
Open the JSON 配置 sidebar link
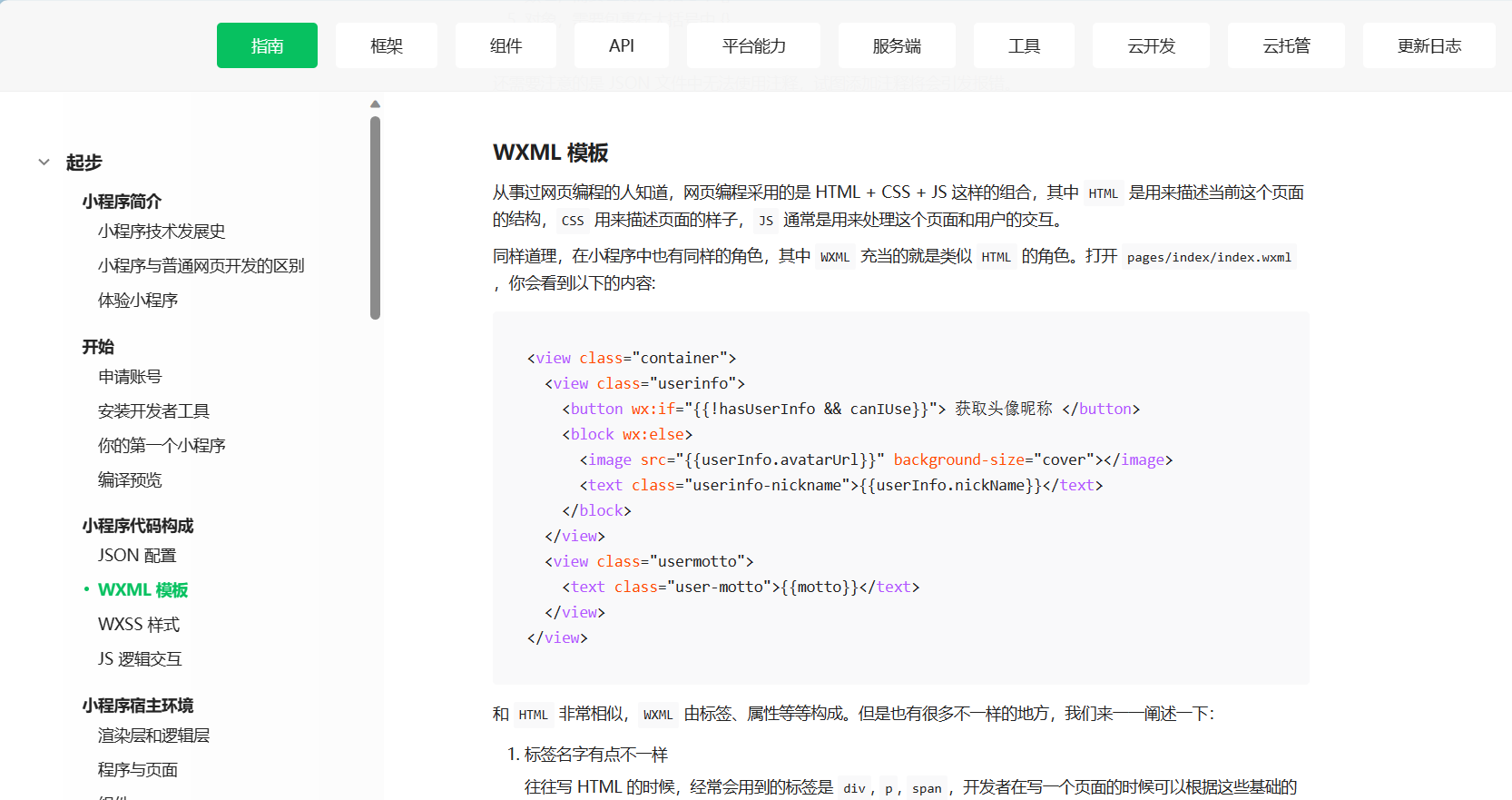click(137, 556)
